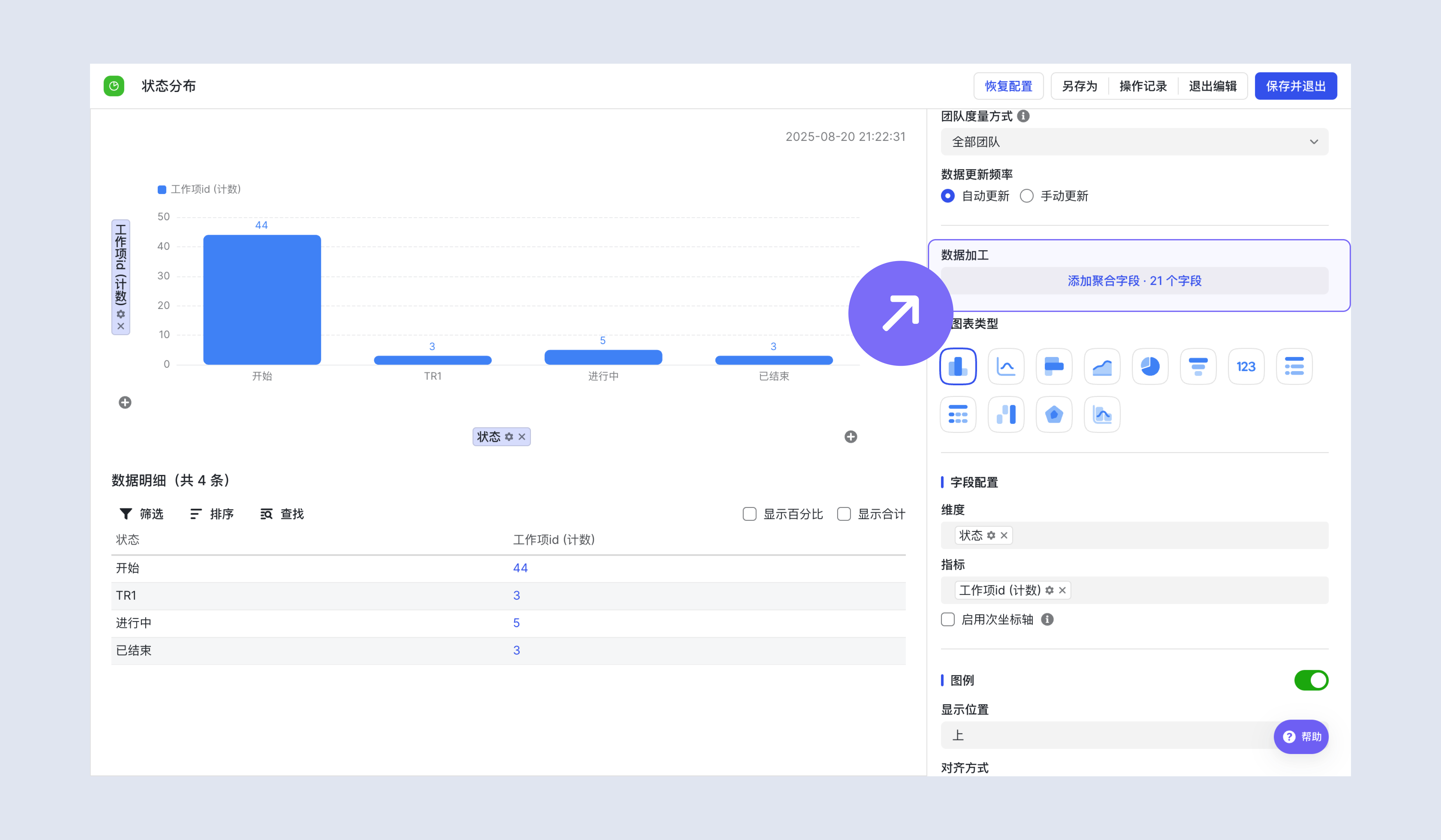Open gear settings on the 状态 tag under the chart

click(x=509, y=436)
